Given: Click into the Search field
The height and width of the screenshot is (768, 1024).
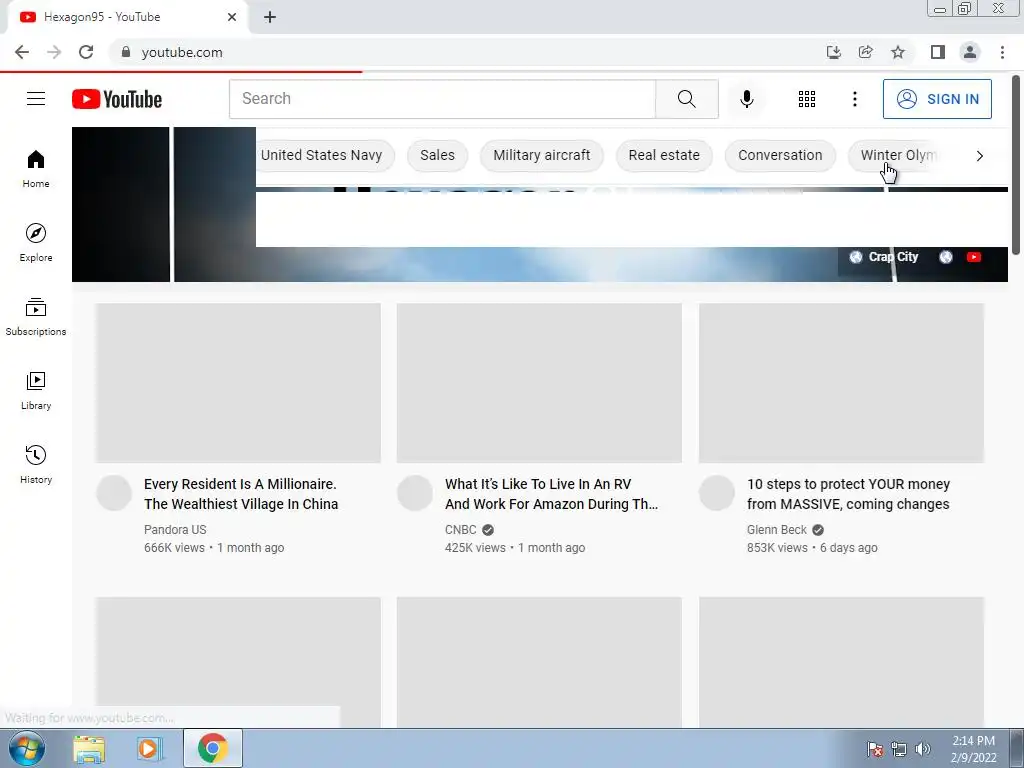Looking at the screenshot, I should [442, 99].
